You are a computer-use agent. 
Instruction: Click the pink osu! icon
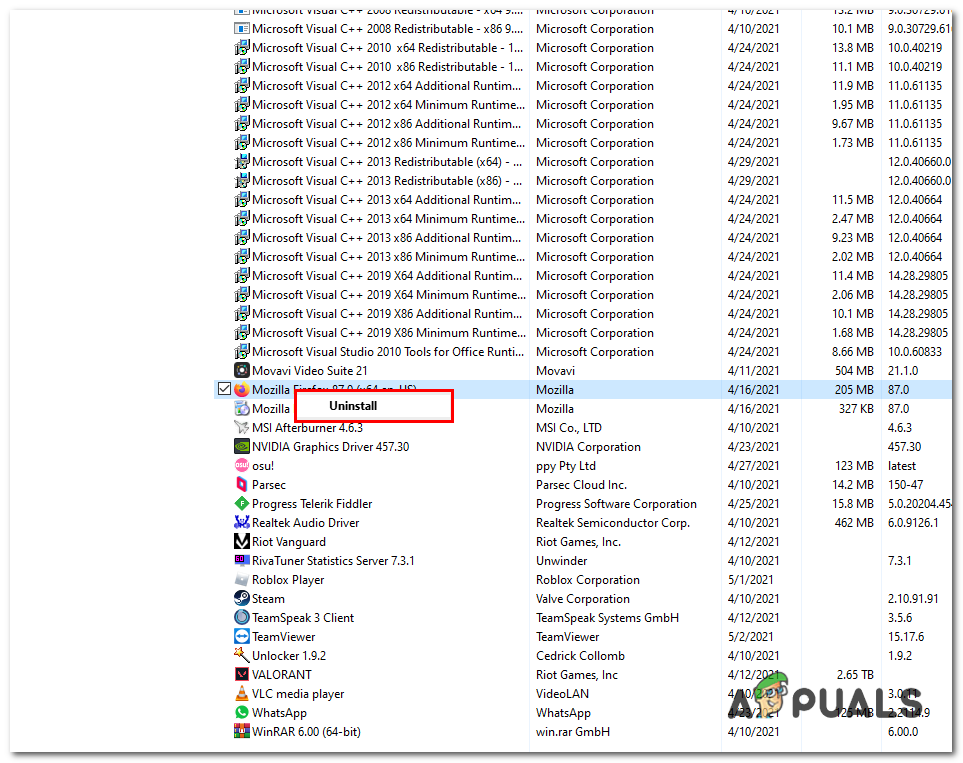pyautogui.click(x=242, y=465)
